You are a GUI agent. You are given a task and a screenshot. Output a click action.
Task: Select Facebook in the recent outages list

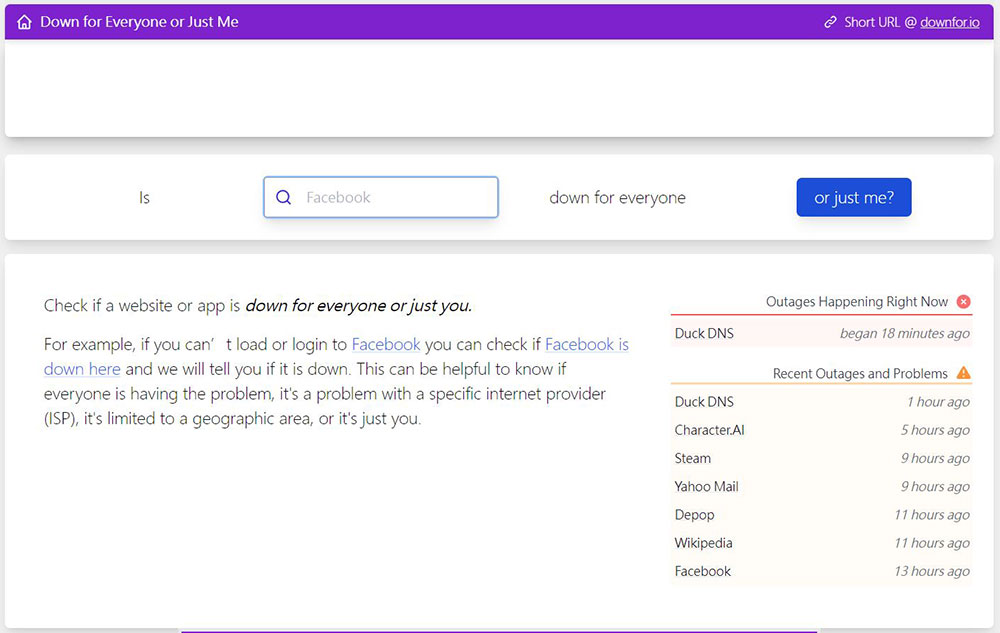[703, 571]
